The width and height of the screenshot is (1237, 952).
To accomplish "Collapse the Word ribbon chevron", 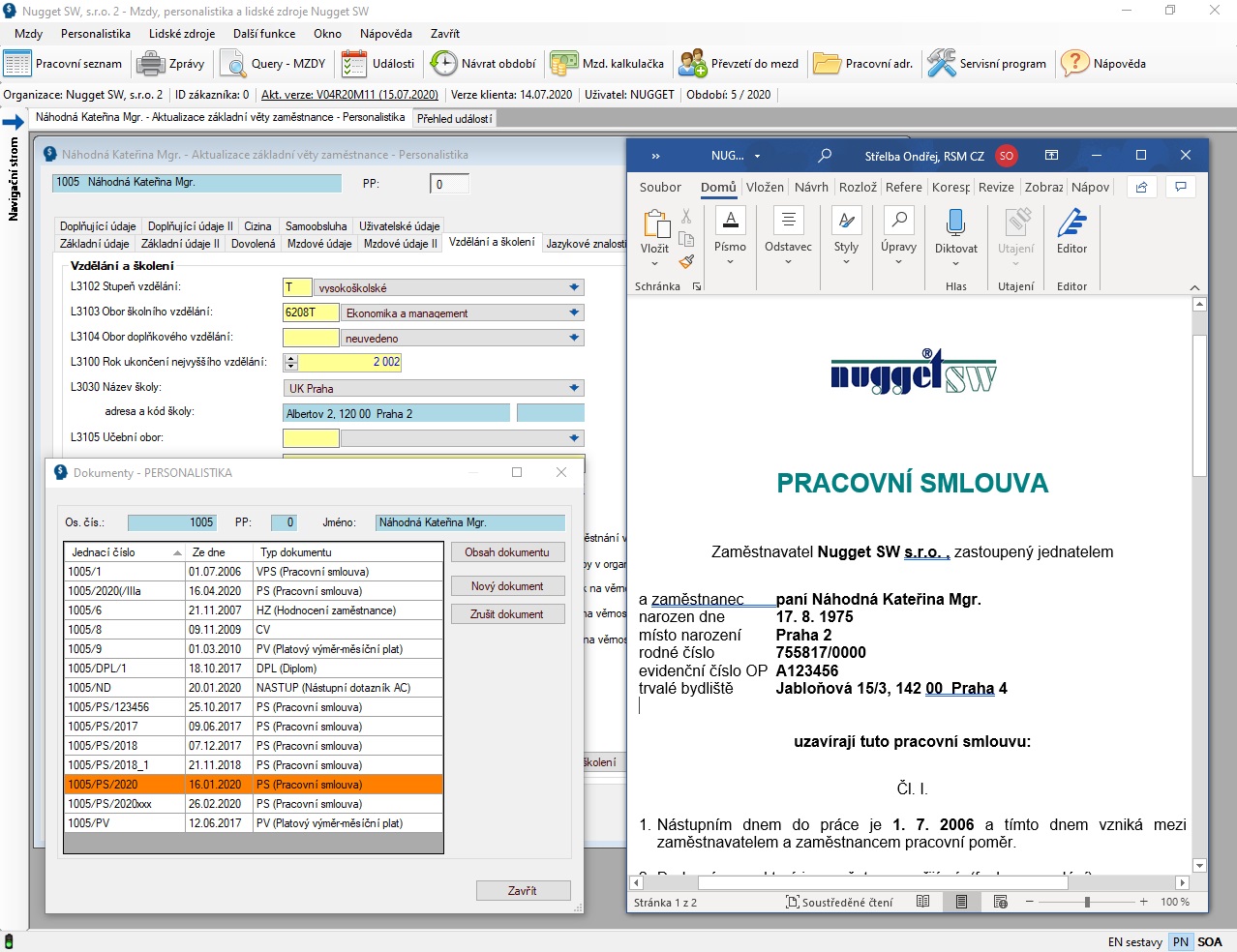I will coord(1194,287).
